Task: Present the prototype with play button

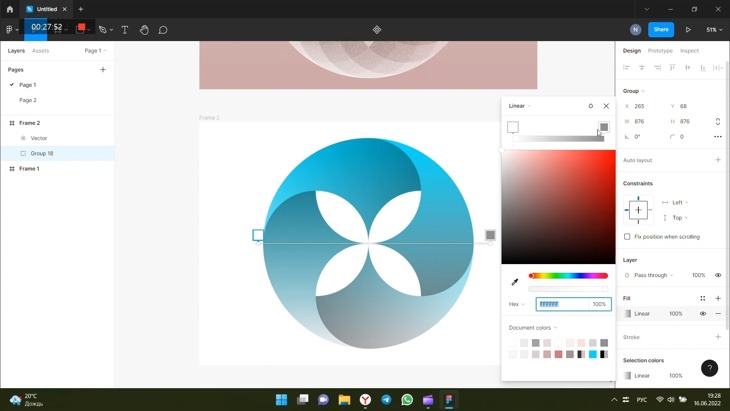Action: coord(688,30)
